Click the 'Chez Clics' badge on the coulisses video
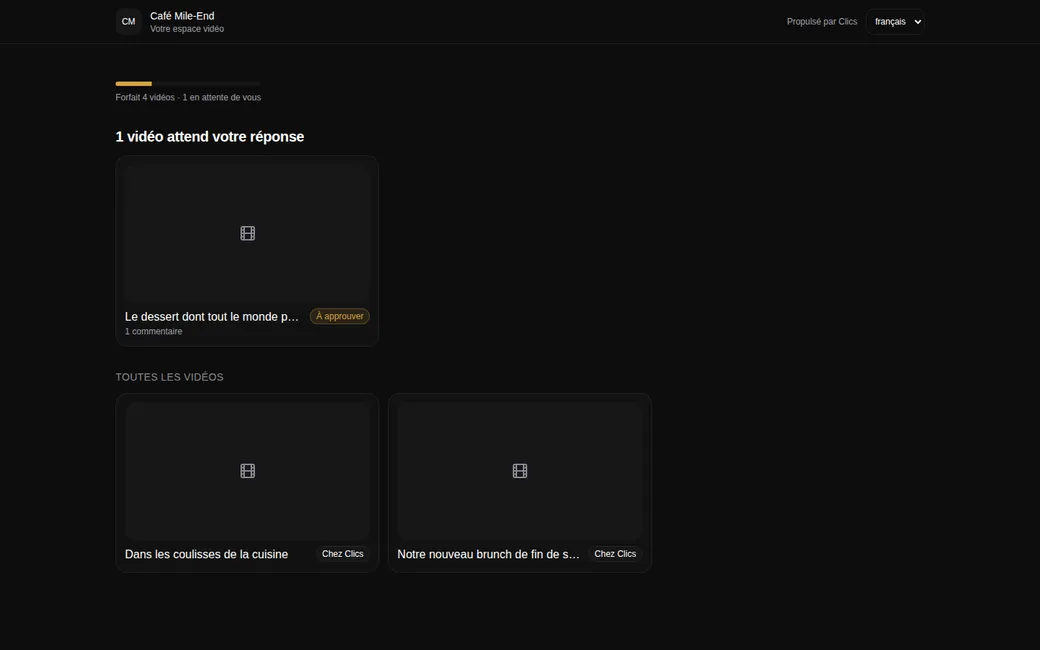 pyautogui.click(x=342, y=554)
